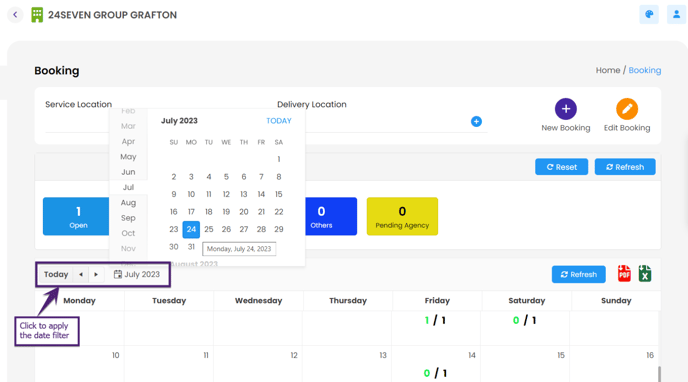The image size is (688, 382).
Task: Pick July 30 in the date picker
Action: [x=174, y=247]
